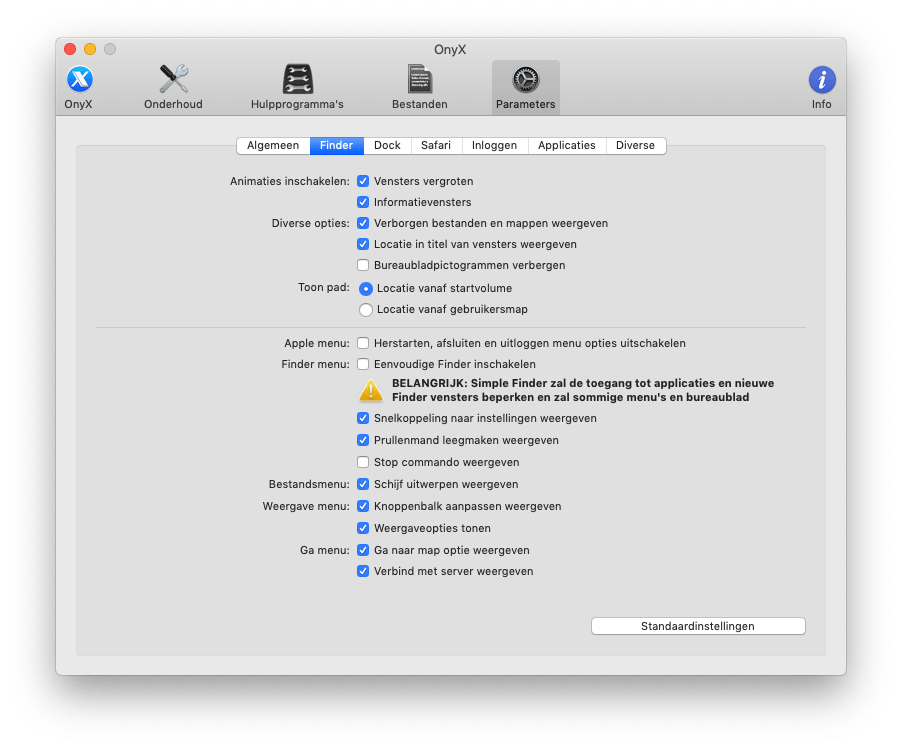
Task: Toggle Knoppenbalk aanpassen weergeven checkbox
Action: pos(363,506)
